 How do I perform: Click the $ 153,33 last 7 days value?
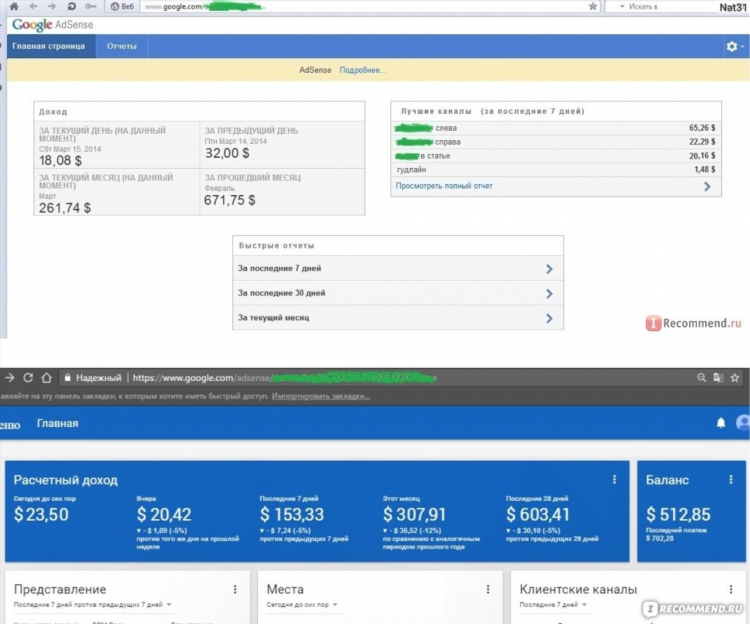tap(292, 515)
